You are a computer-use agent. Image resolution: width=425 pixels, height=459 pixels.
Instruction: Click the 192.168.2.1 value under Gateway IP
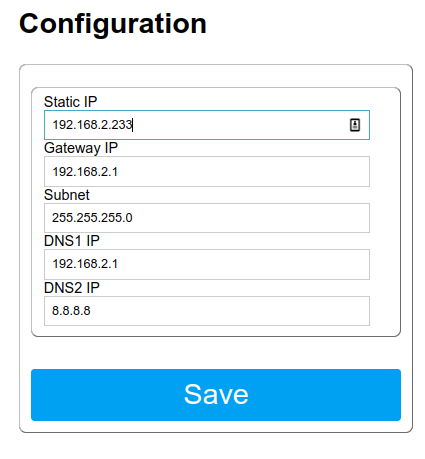tap(85, 172)
